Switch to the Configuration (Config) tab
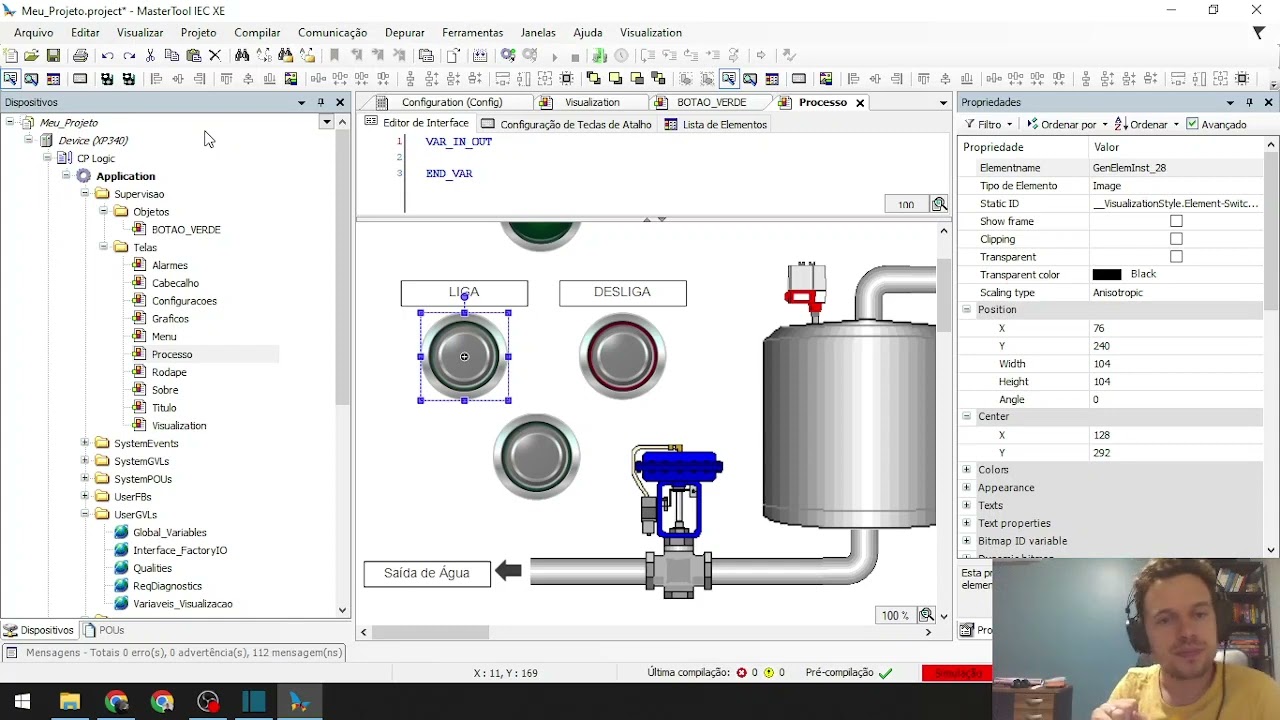 click(451, 102)
